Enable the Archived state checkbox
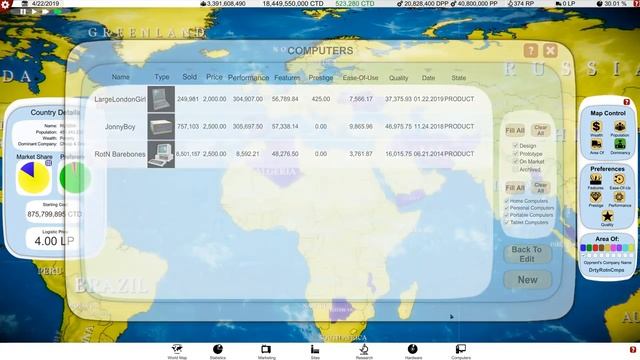The width and height of the screenshot is (640, 360). click(x=516, y=169)
